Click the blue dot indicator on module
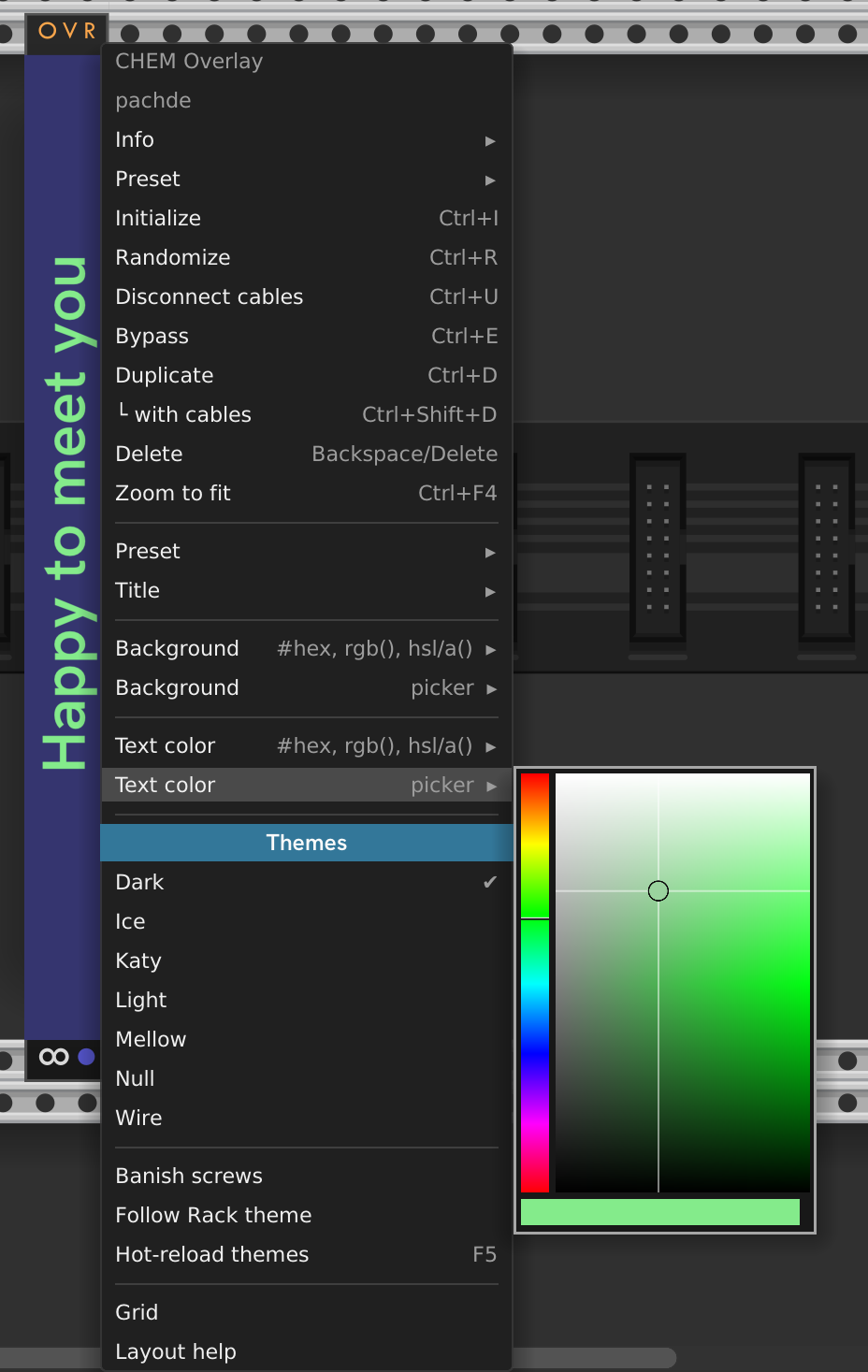 pos(86,1057)
